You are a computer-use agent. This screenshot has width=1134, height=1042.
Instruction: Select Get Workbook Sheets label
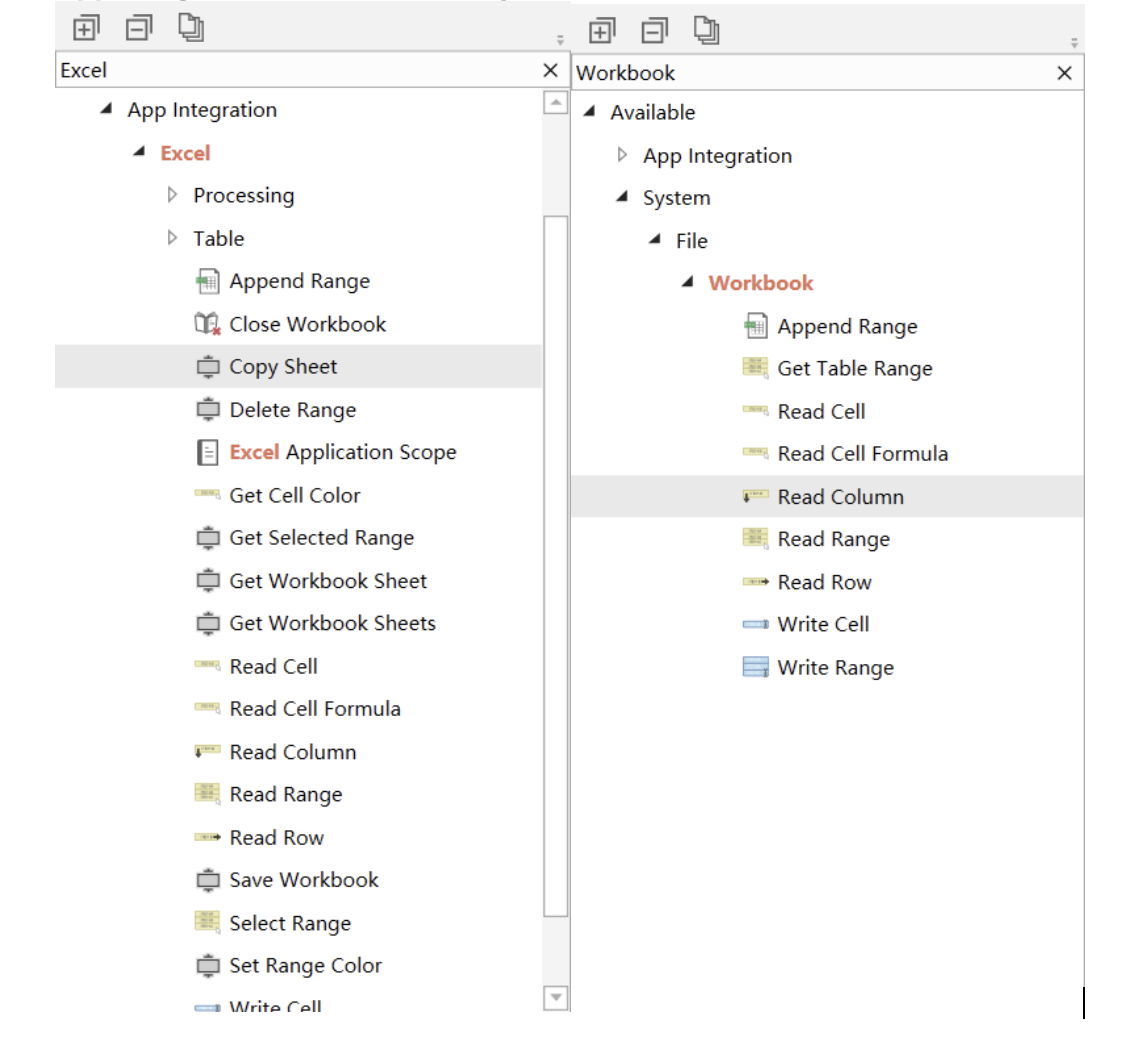click(332, 623)
